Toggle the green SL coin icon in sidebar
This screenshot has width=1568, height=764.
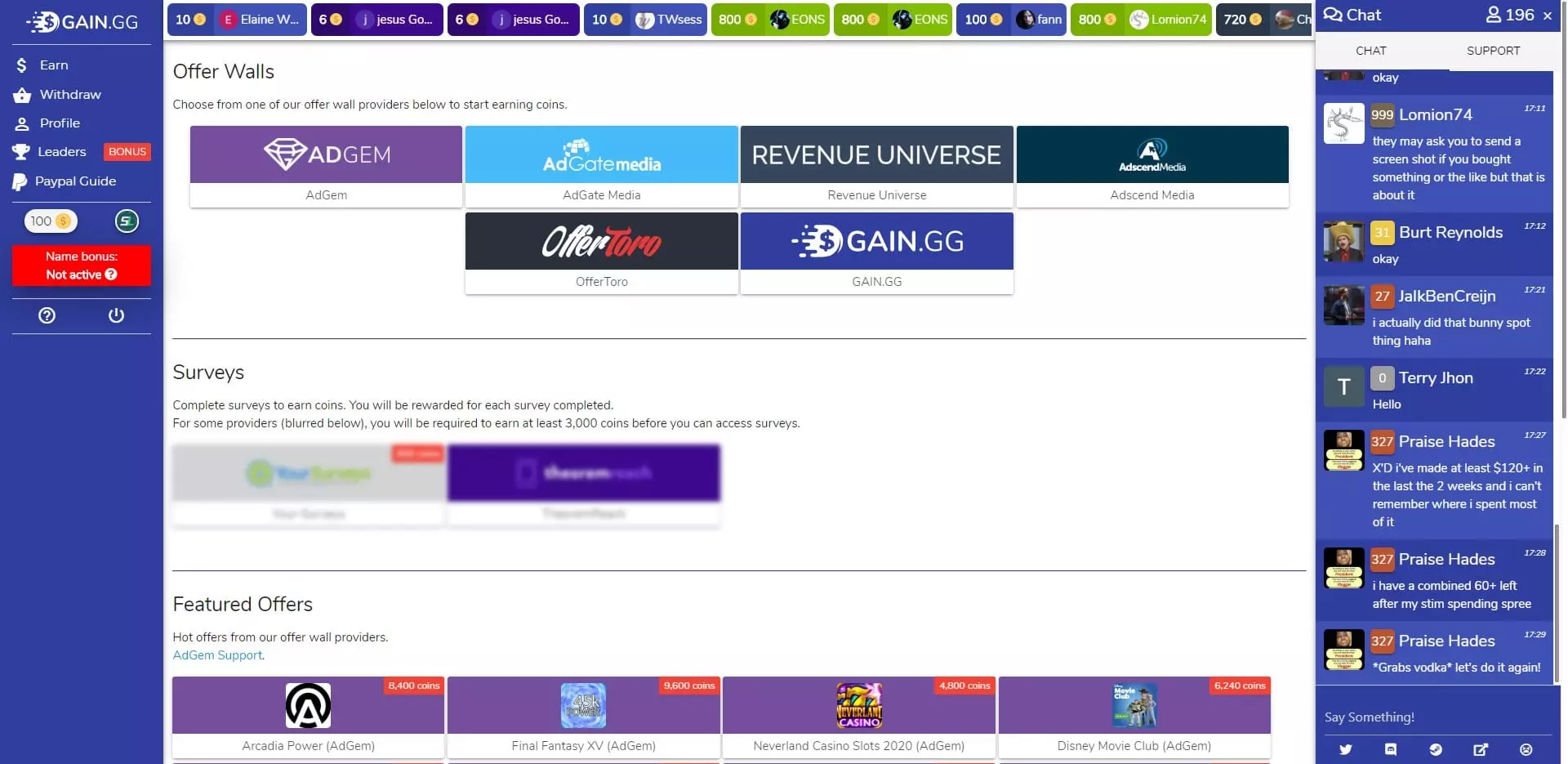tap(127, 221)
